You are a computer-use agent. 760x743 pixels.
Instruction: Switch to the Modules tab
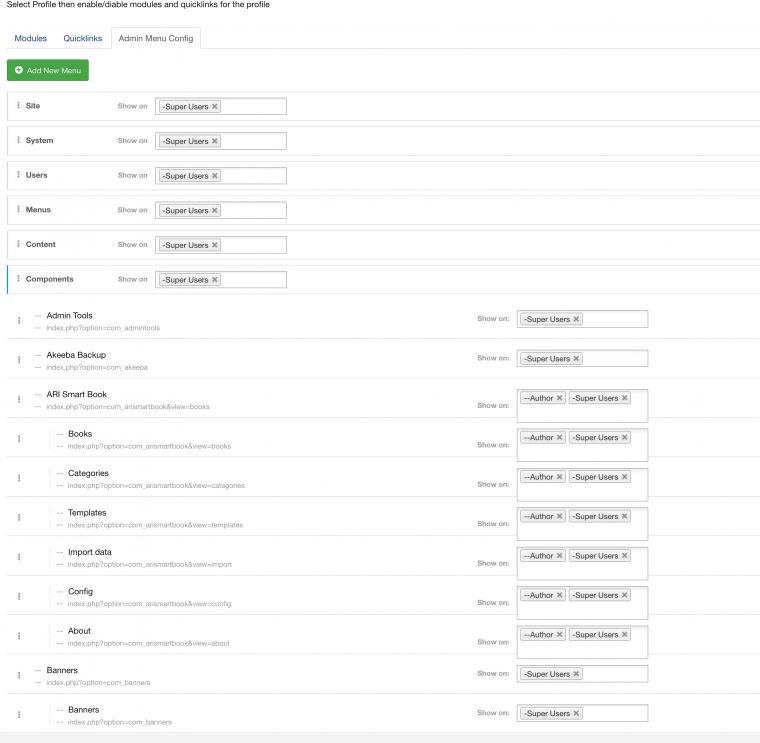pos(31,38)
